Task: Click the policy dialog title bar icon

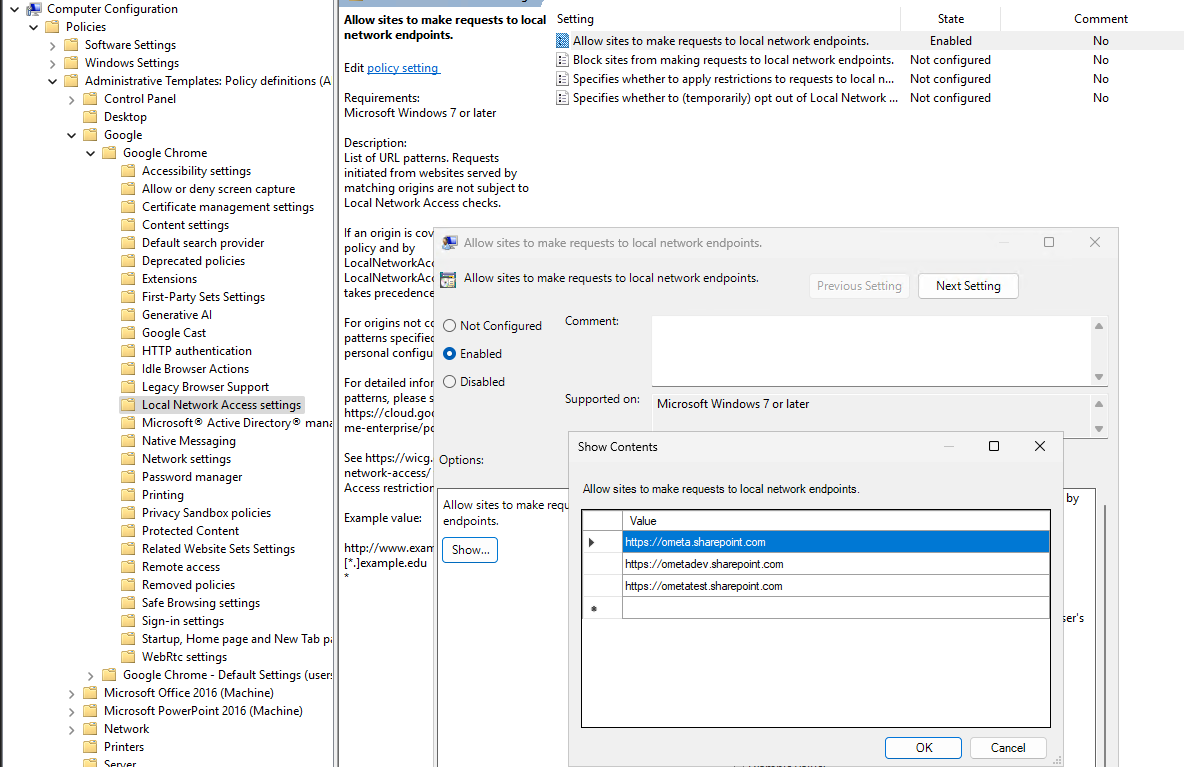Action: [x=450, y=242]
